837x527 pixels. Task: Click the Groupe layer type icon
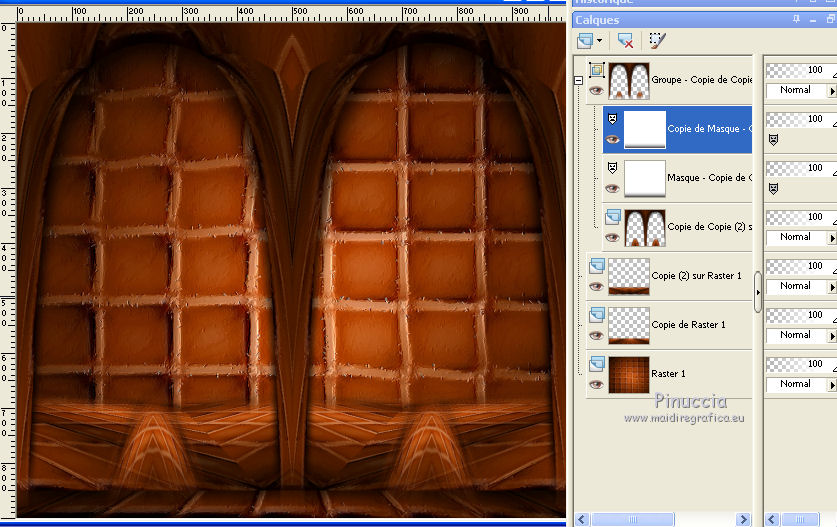[x=597, y=70]
